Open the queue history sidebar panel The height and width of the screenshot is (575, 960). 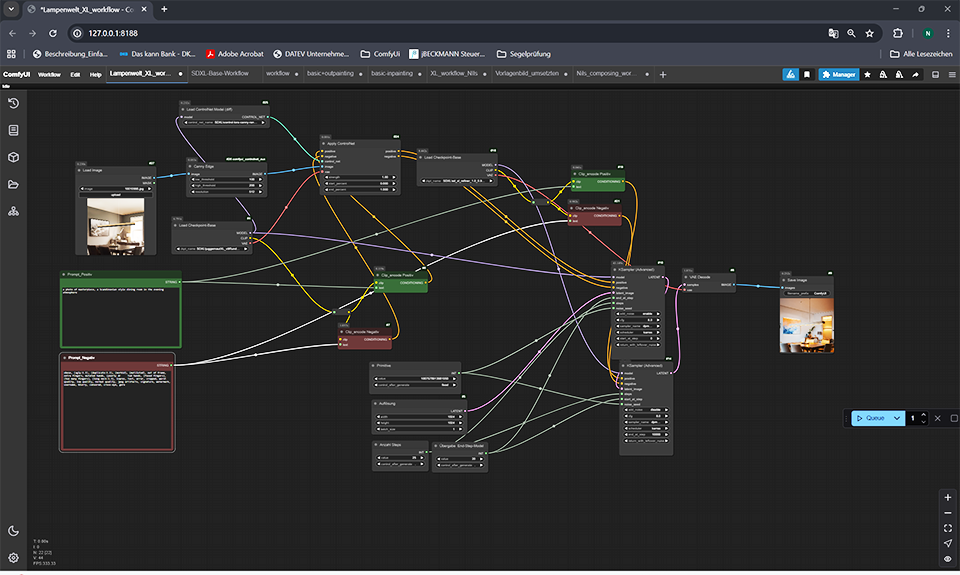pos(14,103)
